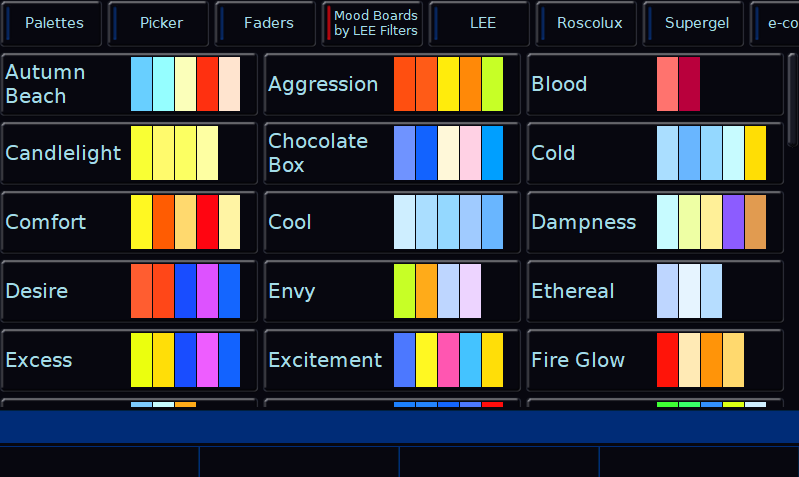Viewport: 799px width, 477px height.
Task: Pick the yellow-green swatch in Aggression
Action: [x=492, y=84]
